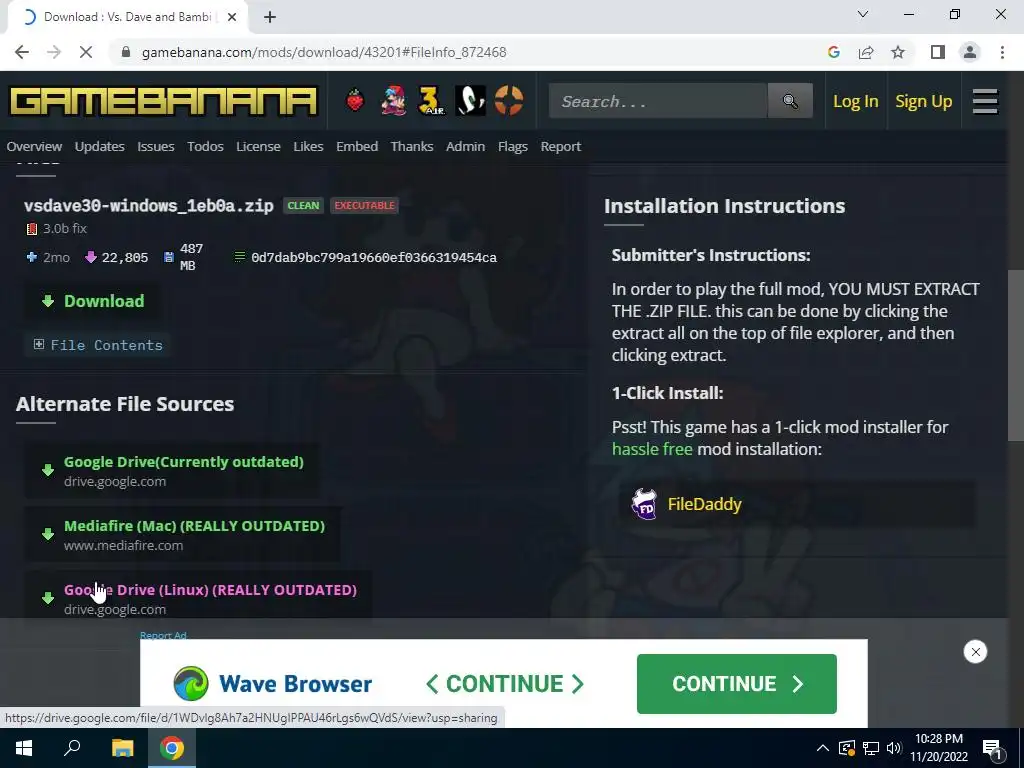Go to the Issues tab
The image size is (1024, 768).
(155, 146)
